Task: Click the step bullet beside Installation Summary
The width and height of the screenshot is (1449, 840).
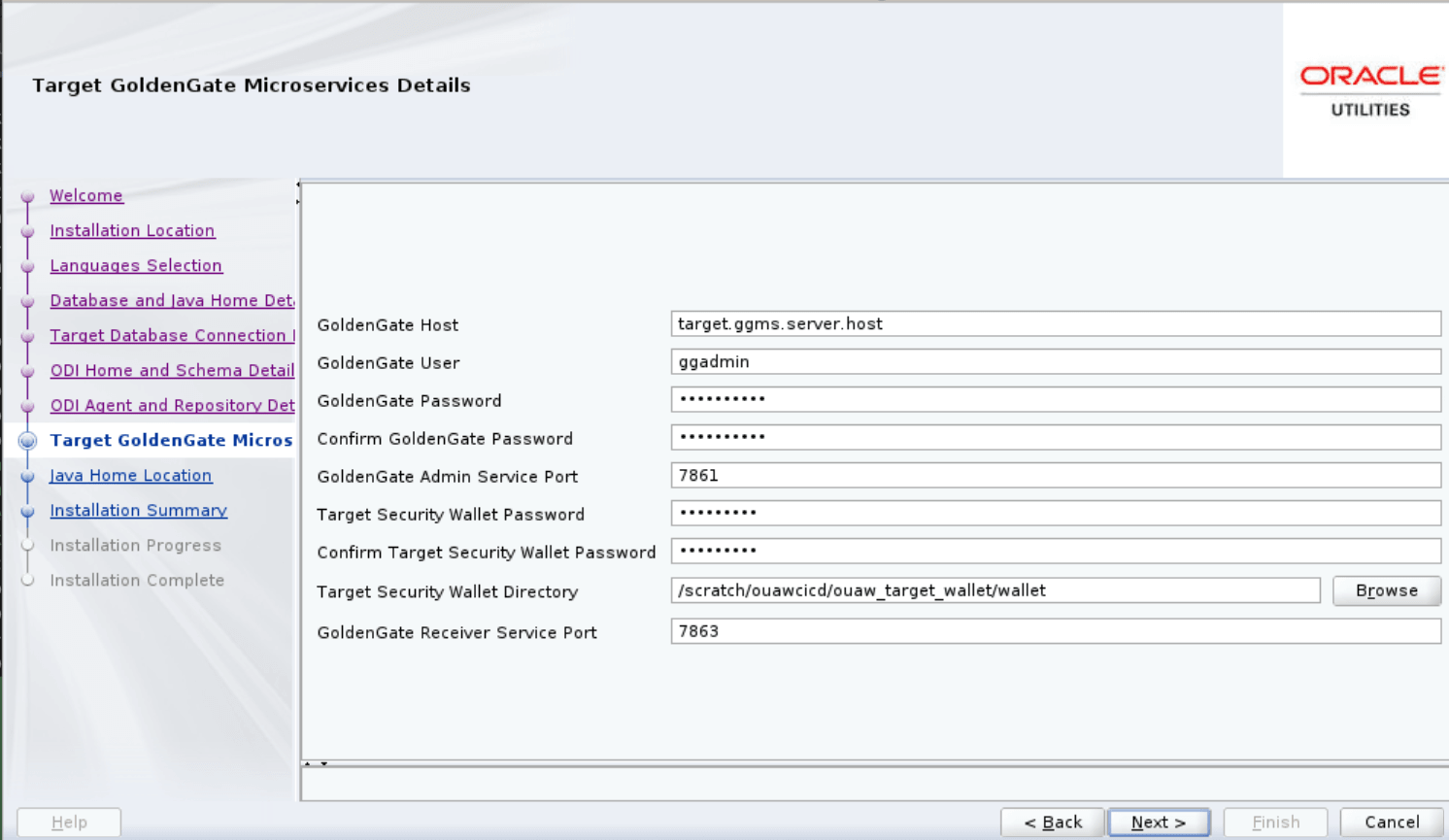Action: 27,510
